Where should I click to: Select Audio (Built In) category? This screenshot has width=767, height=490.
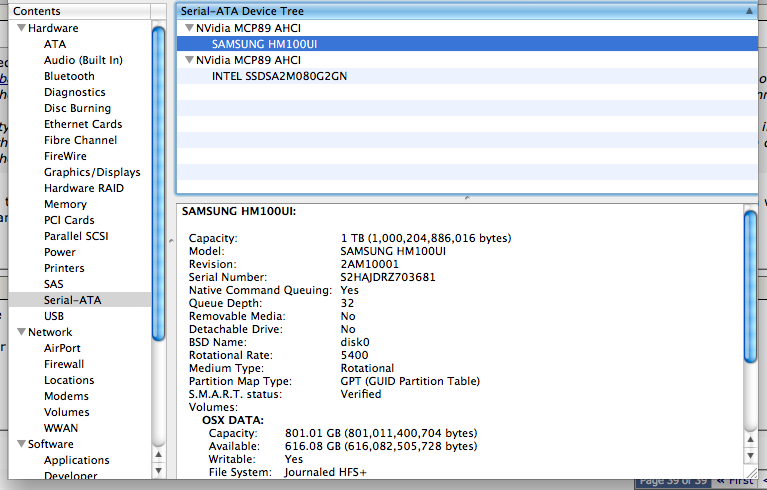[83, 60]
